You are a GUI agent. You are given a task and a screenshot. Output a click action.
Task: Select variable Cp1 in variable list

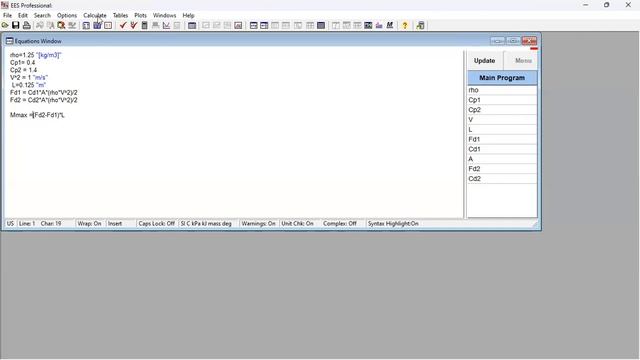click(x=502, y=100)
